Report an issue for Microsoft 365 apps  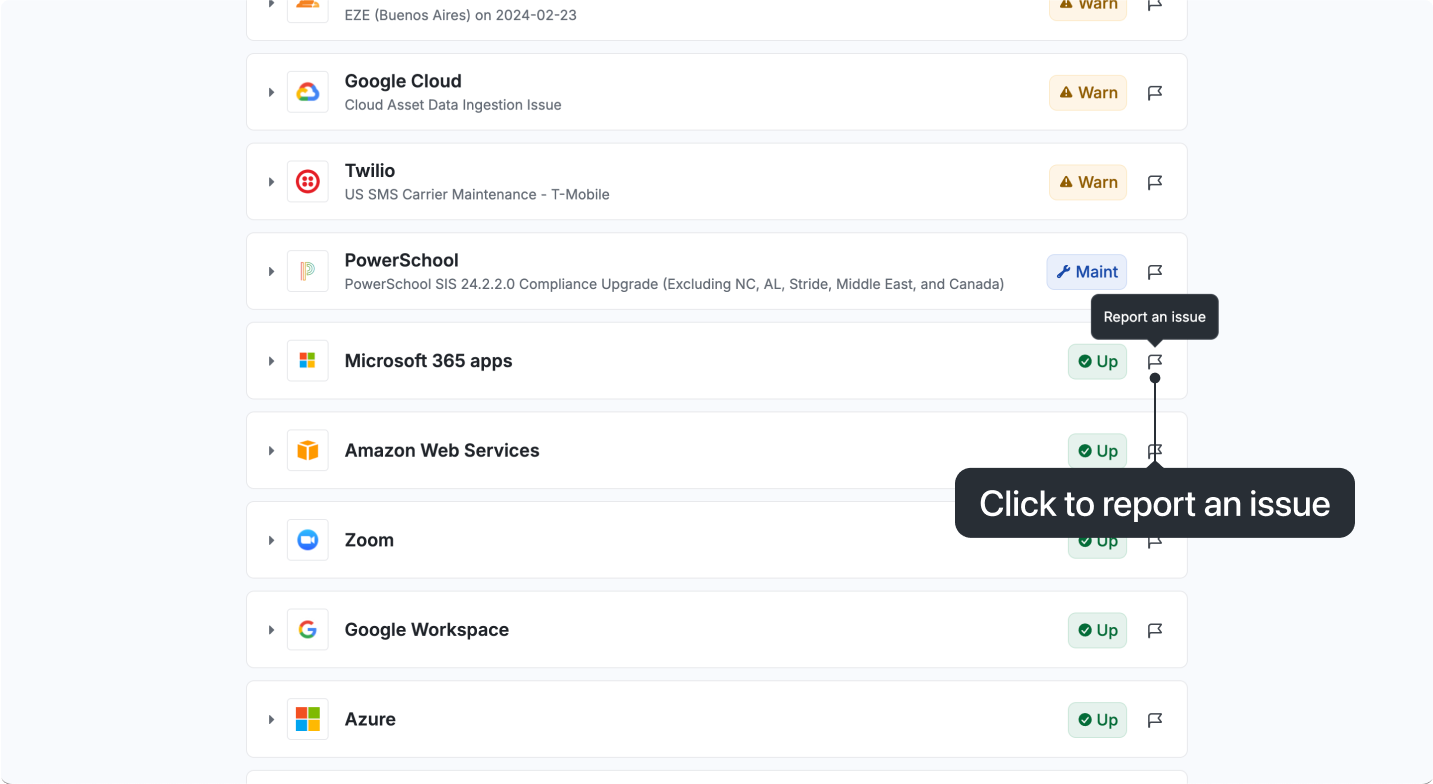click(x=1155, y=361)
